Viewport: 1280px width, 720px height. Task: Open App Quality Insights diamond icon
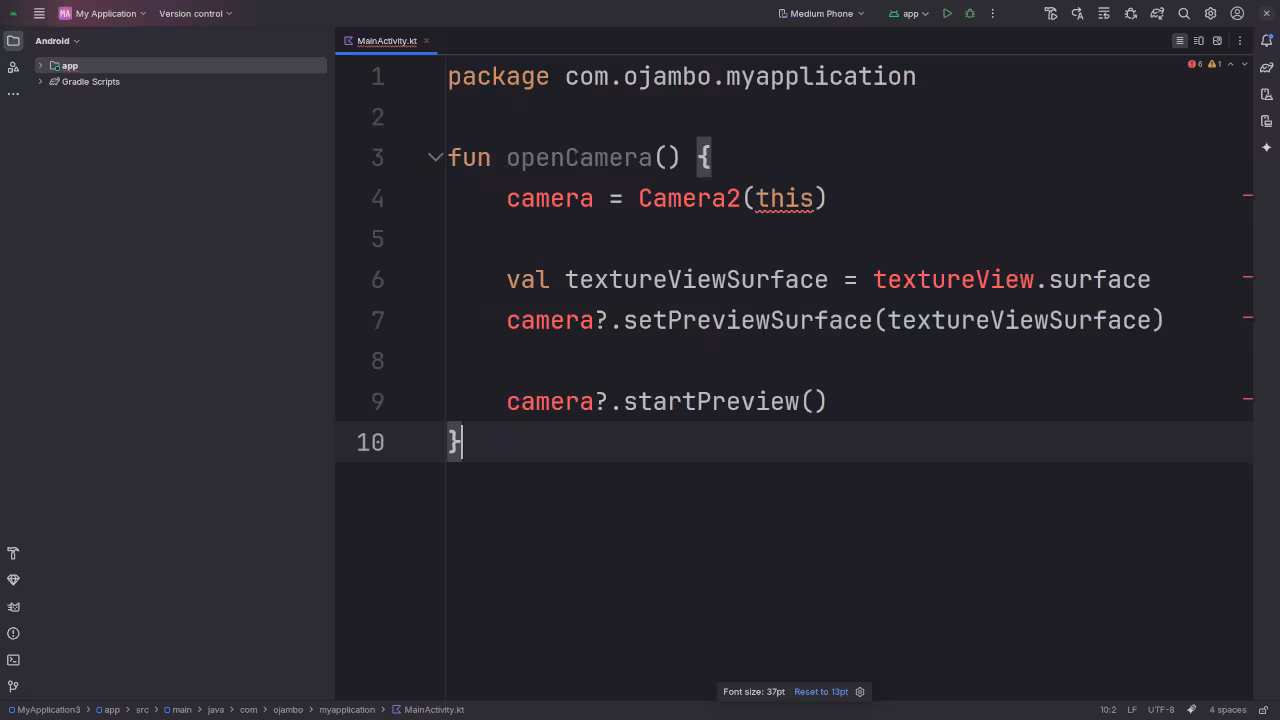click(13, 580)
